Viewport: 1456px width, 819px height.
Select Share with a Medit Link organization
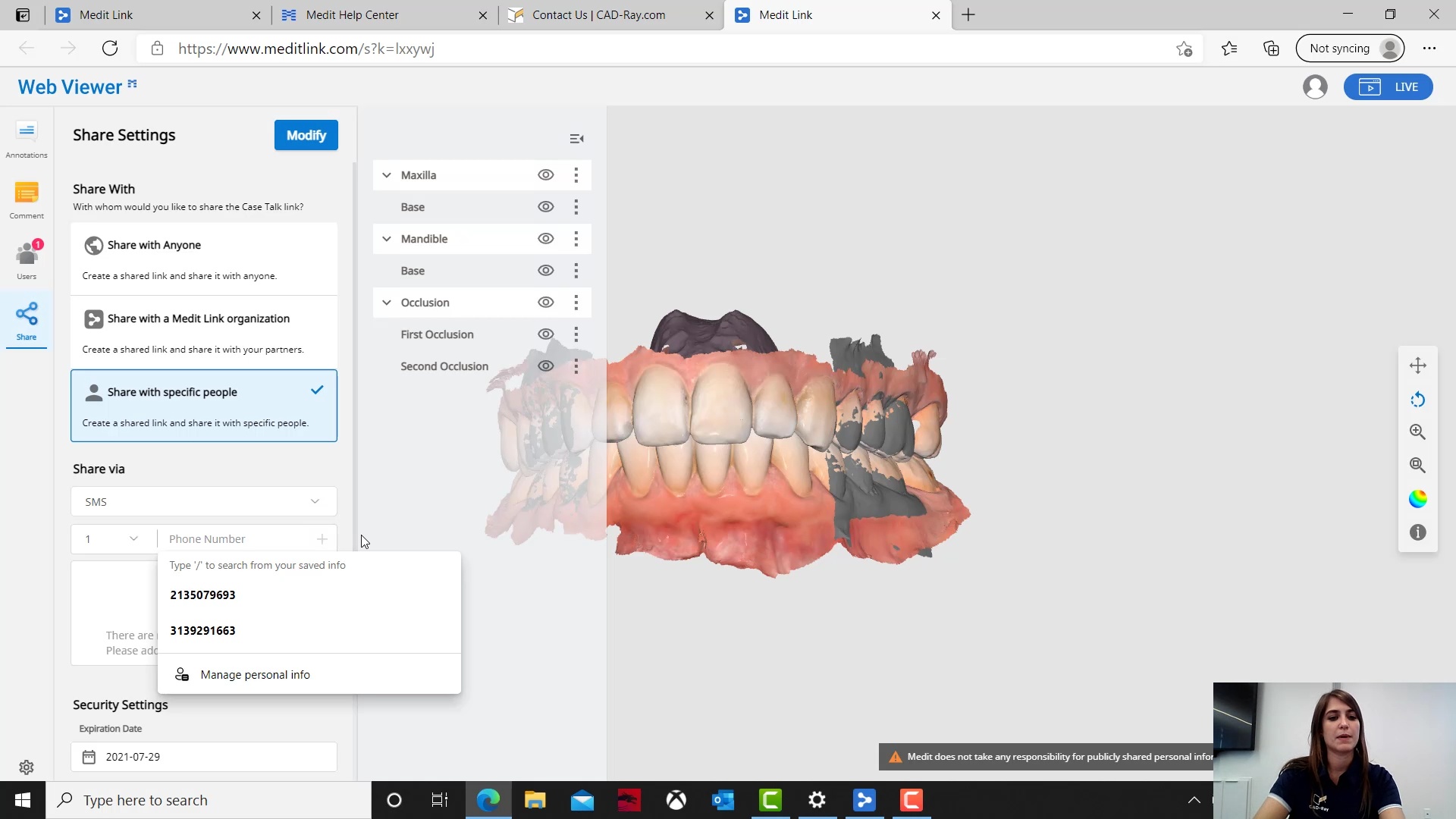tap(204, 332)
